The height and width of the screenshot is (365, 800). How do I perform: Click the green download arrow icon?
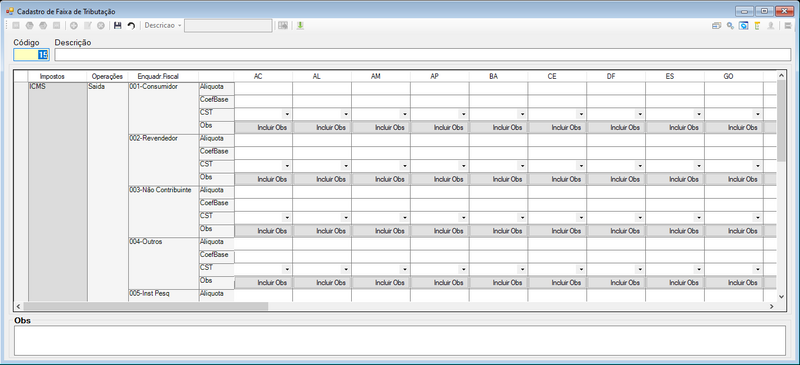point(300,26)
